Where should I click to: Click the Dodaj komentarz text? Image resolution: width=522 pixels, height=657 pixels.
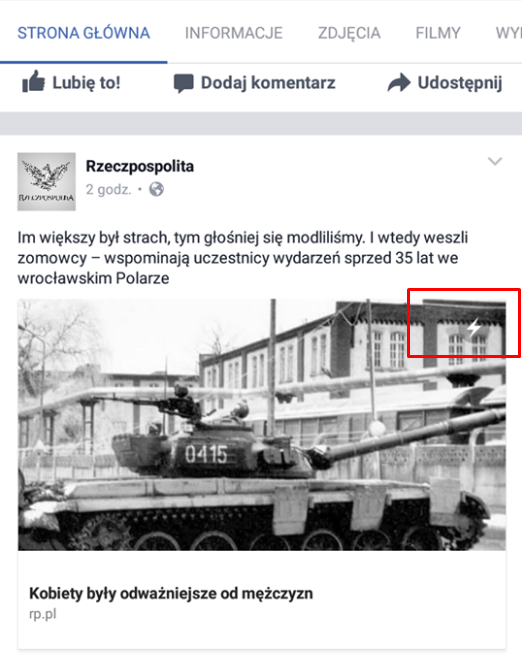(268, 83)
